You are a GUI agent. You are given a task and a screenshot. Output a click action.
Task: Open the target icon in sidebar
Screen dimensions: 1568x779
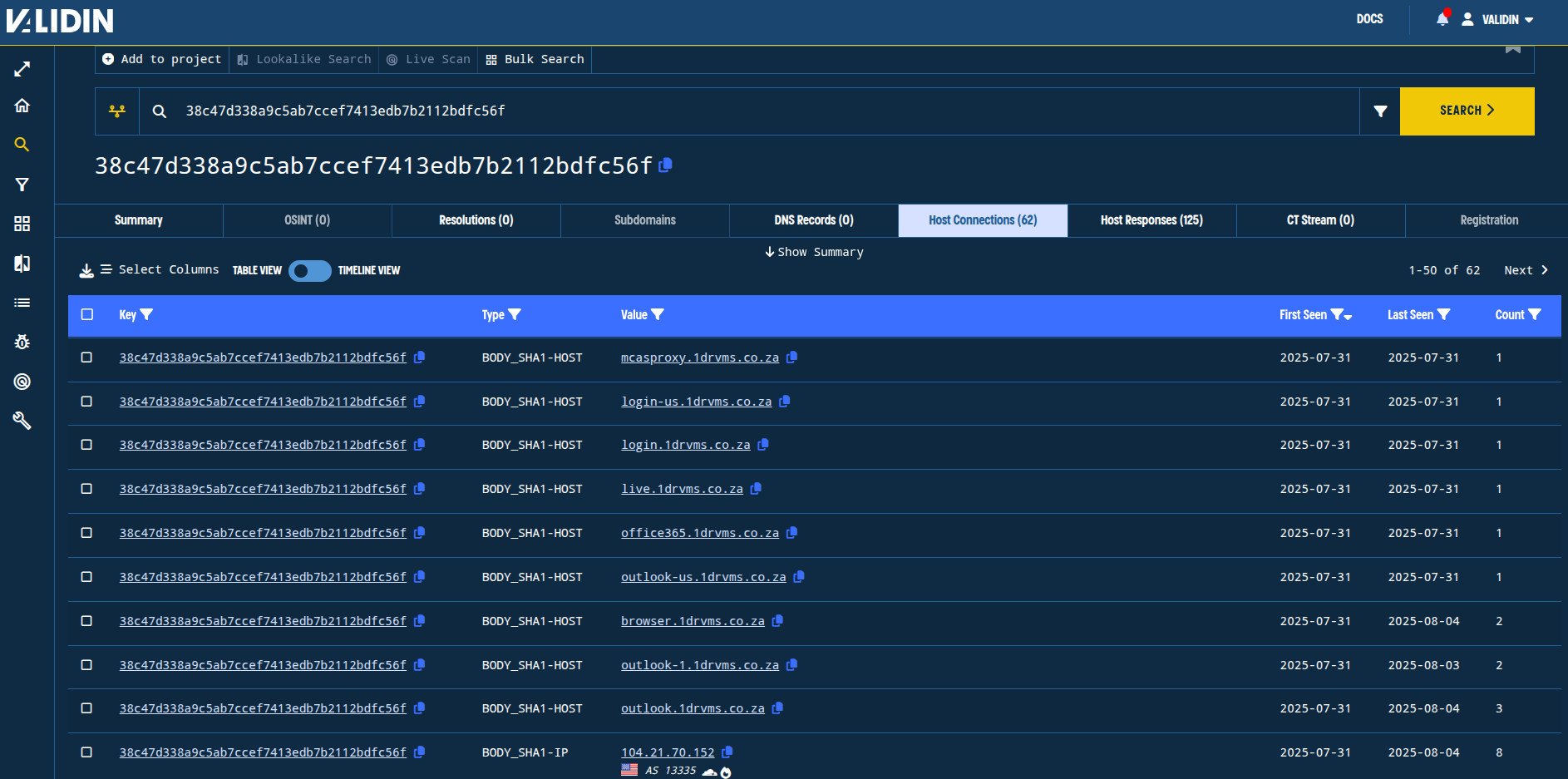(x=22, y=382)
